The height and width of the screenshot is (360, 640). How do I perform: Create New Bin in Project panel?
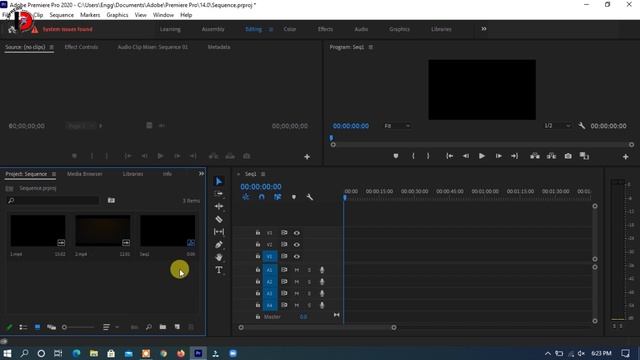pos(163,327)
